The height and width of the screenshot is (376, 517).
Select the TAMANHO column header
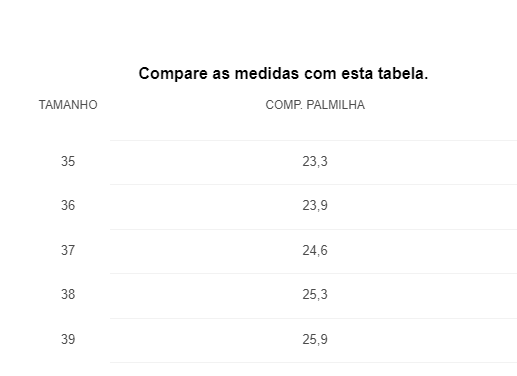[68, 105]
